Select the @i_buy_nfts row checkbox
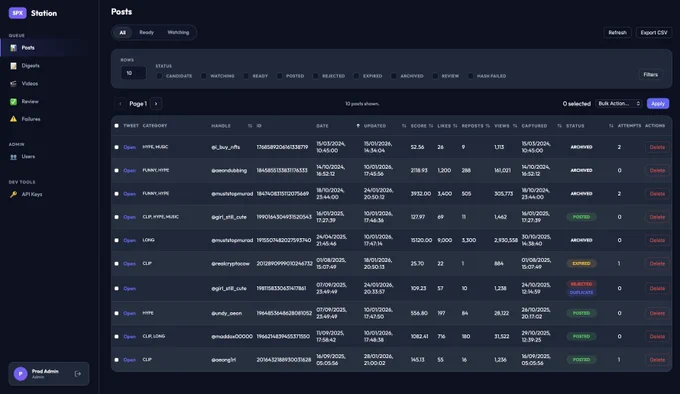 [x=116, y=147]
